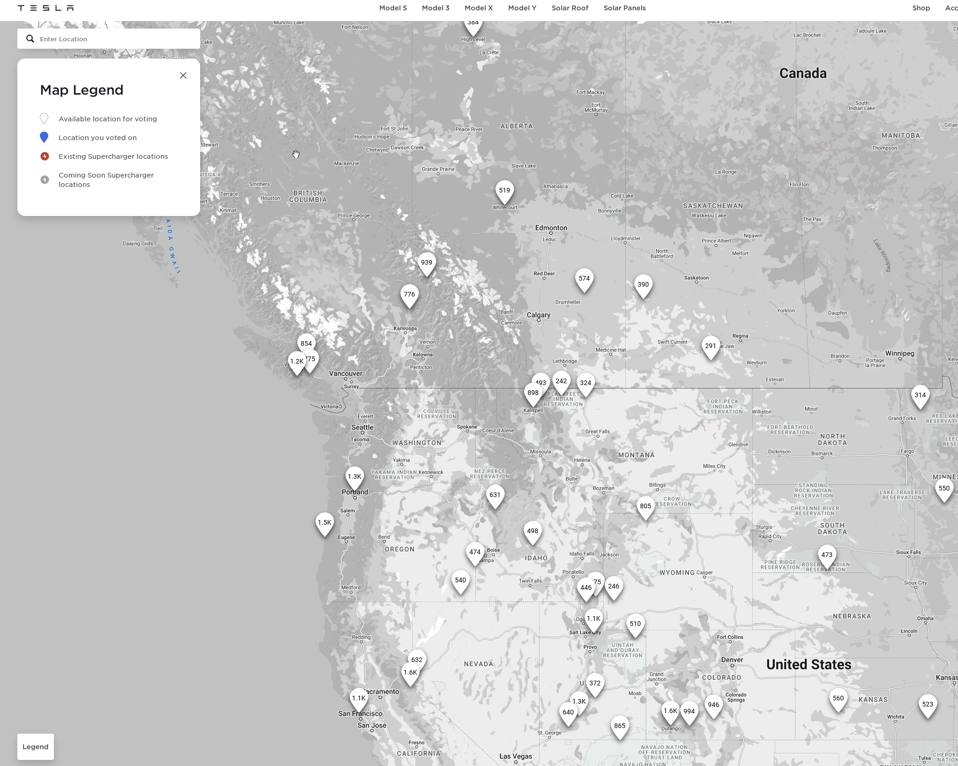The image size is (958, 766).
Task: Click the gray 'Coming Soon Supercharger' icon
Action: coord(44,179)
